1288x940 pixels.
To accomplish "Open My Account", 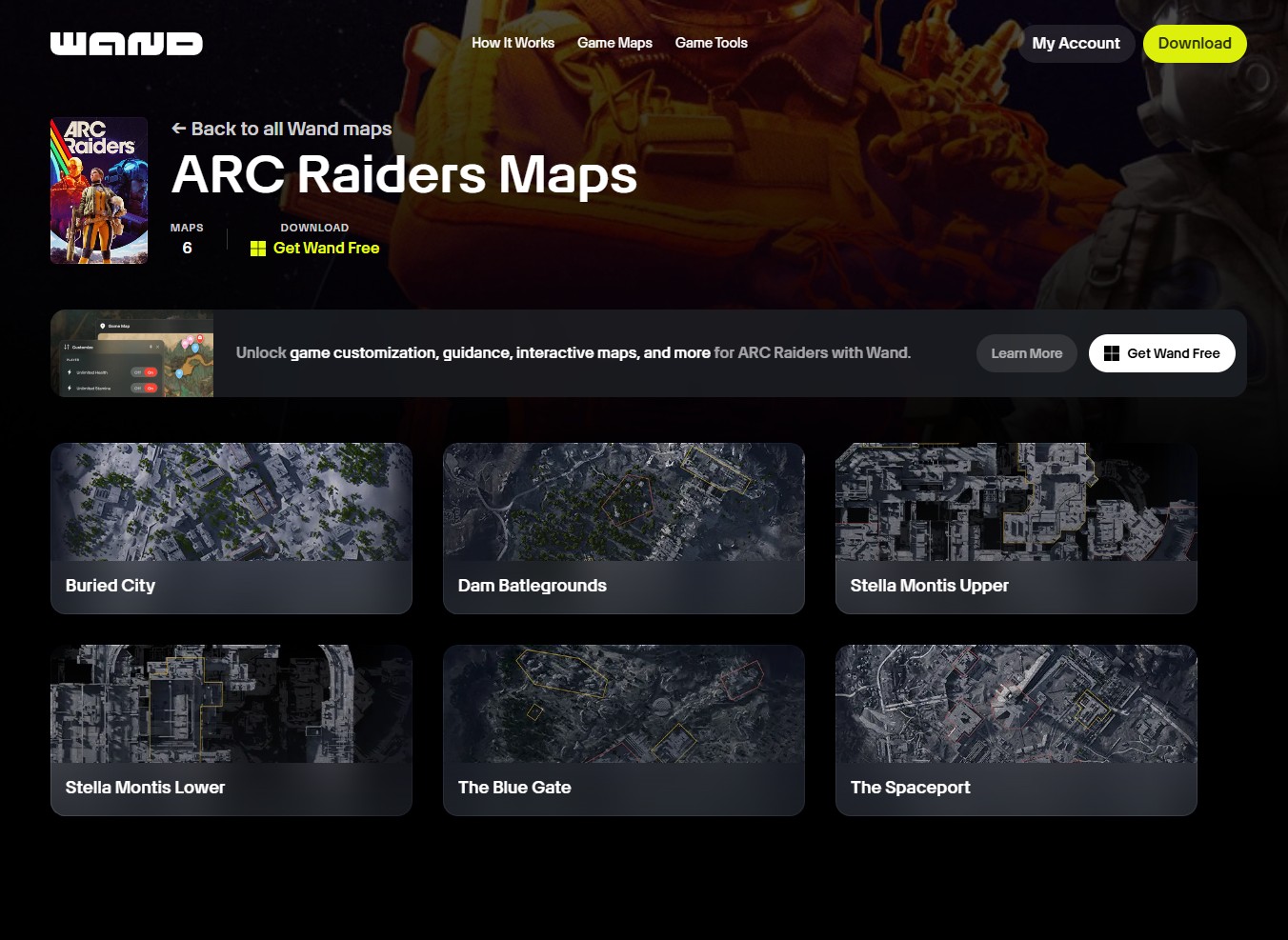I will [1076, 44].
